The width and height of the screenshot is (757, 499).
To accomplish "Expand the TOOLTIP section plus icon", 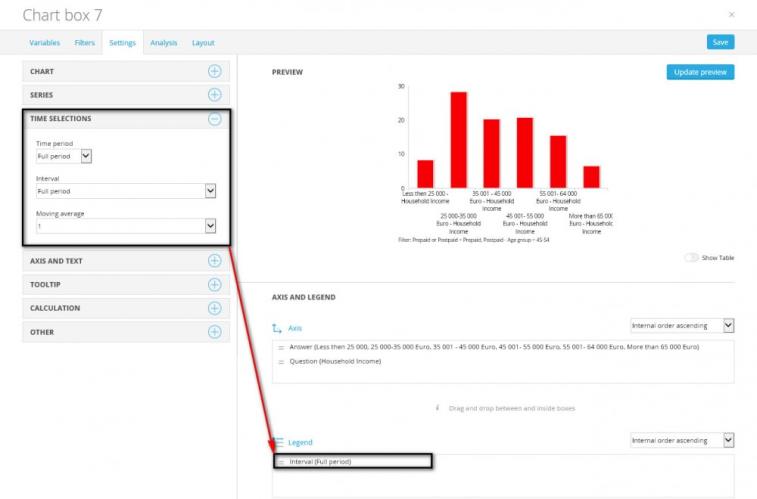I will point(215,284).
